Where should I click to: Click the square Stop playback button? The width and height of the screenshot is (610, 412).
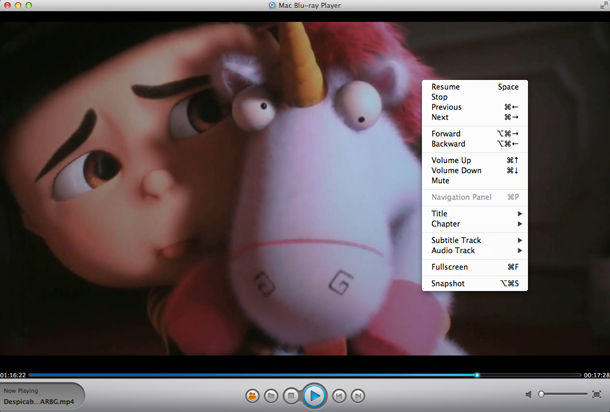click(x=291, y=396)
